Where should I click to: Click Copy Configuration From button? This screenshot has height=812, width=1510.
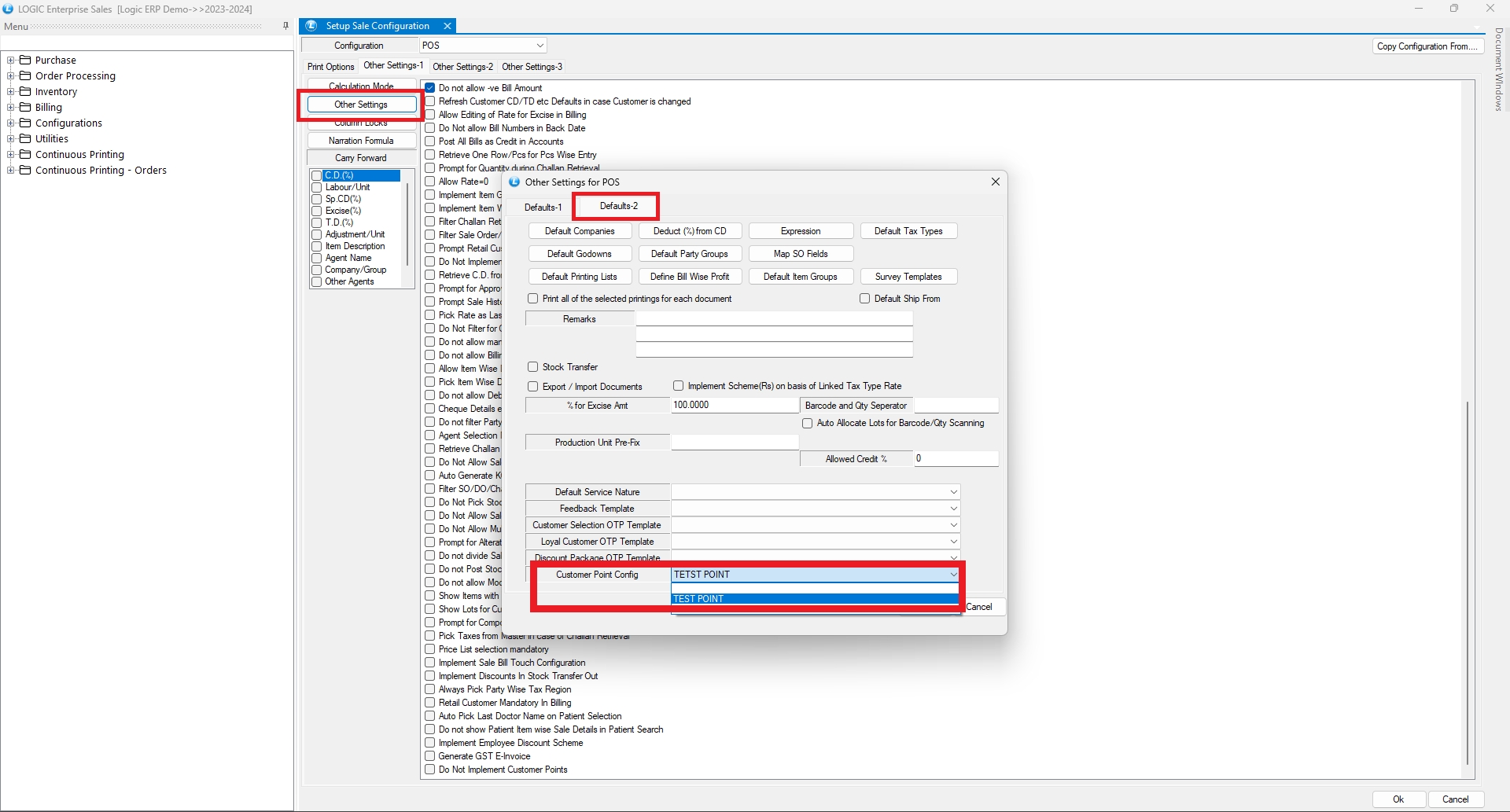click(x=1427, y=46)
